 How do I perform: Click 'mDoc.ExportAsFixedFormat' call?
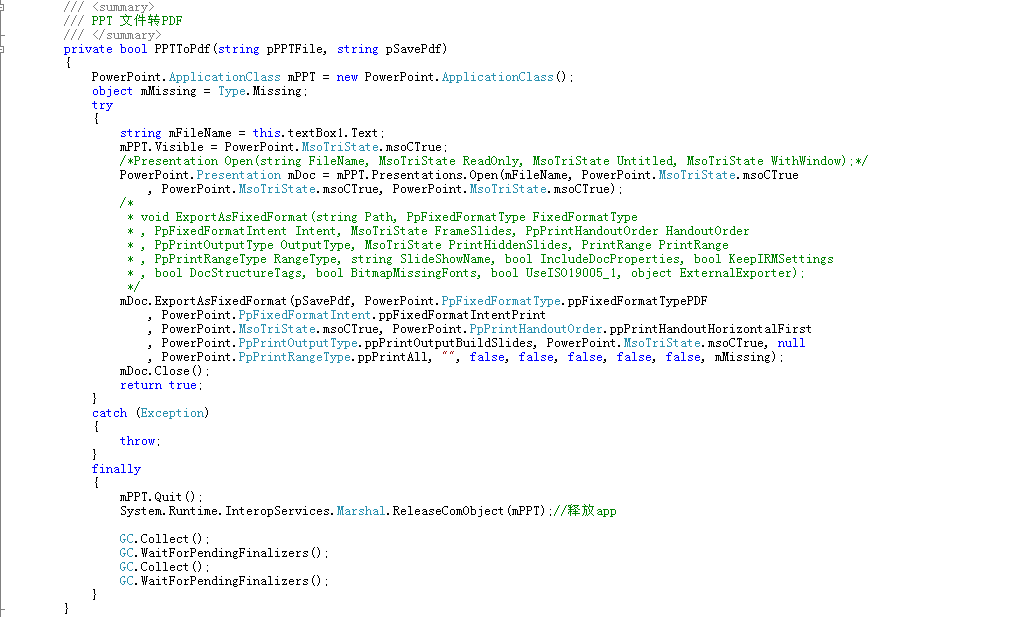click(x=203, y=301)
